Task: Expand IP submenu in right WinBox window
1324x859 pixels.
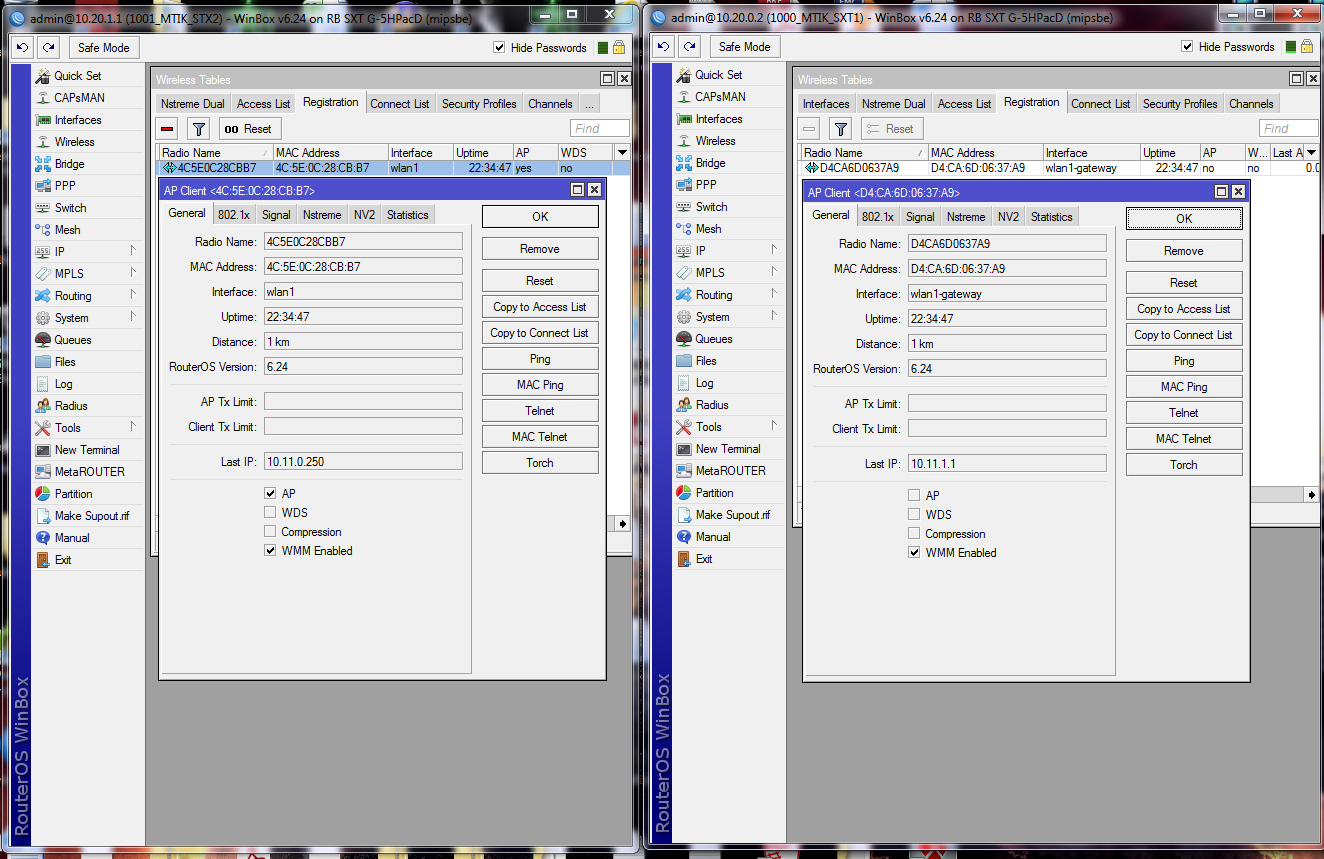Action: tap(774, 251)
